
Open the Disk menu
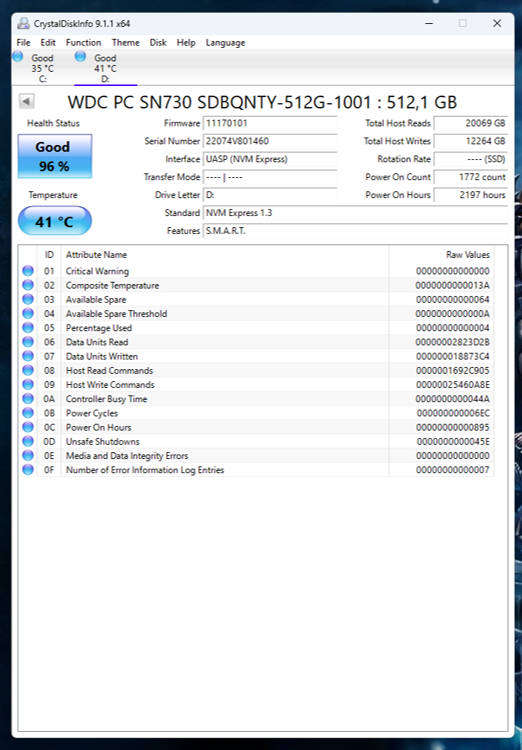158,43
